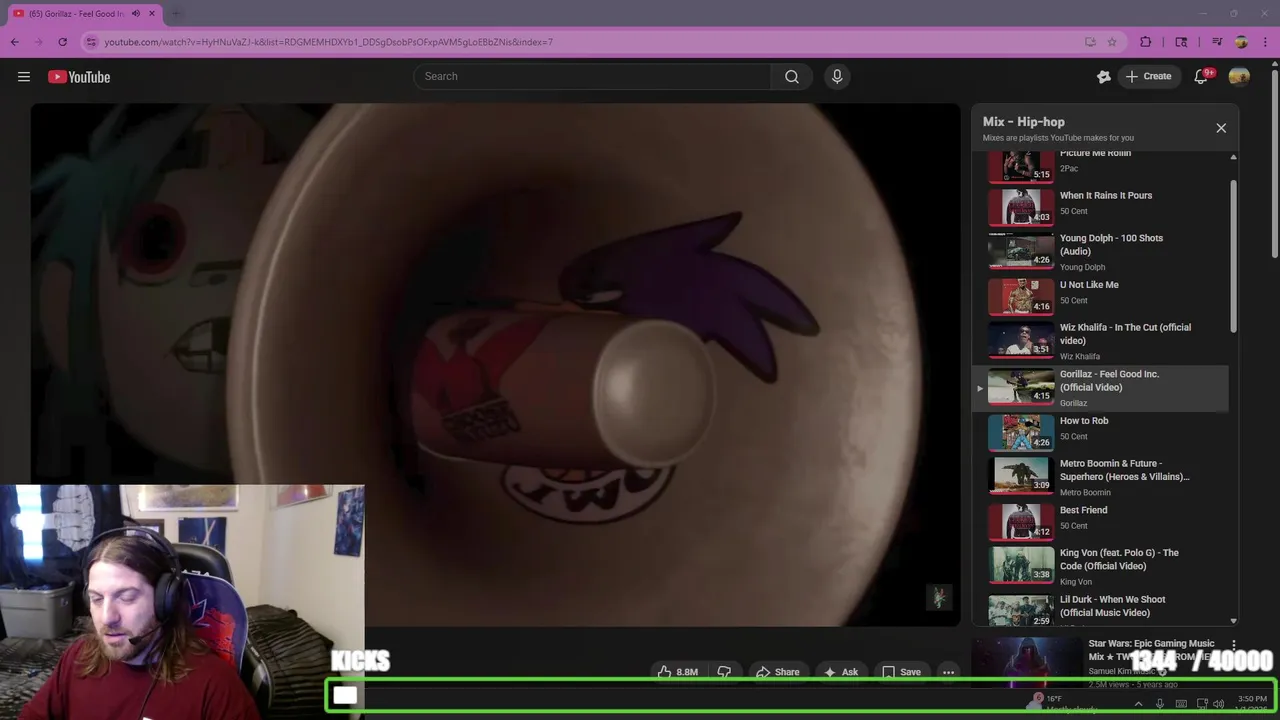Select Gorillaz - Feel Good Inc. playlist item

pos(1100,388)
